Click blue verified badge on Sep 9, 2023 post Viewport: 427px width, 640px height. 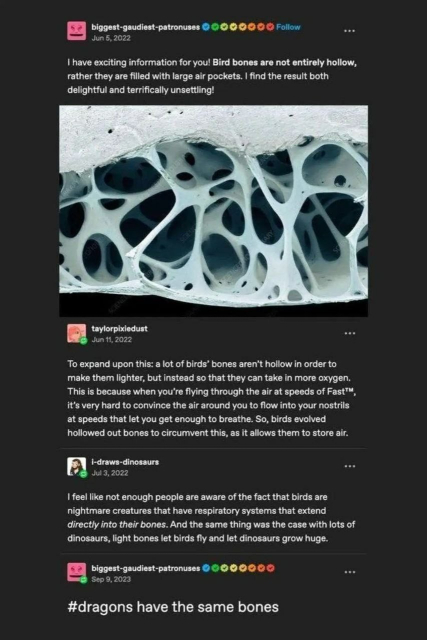(206, 568)
